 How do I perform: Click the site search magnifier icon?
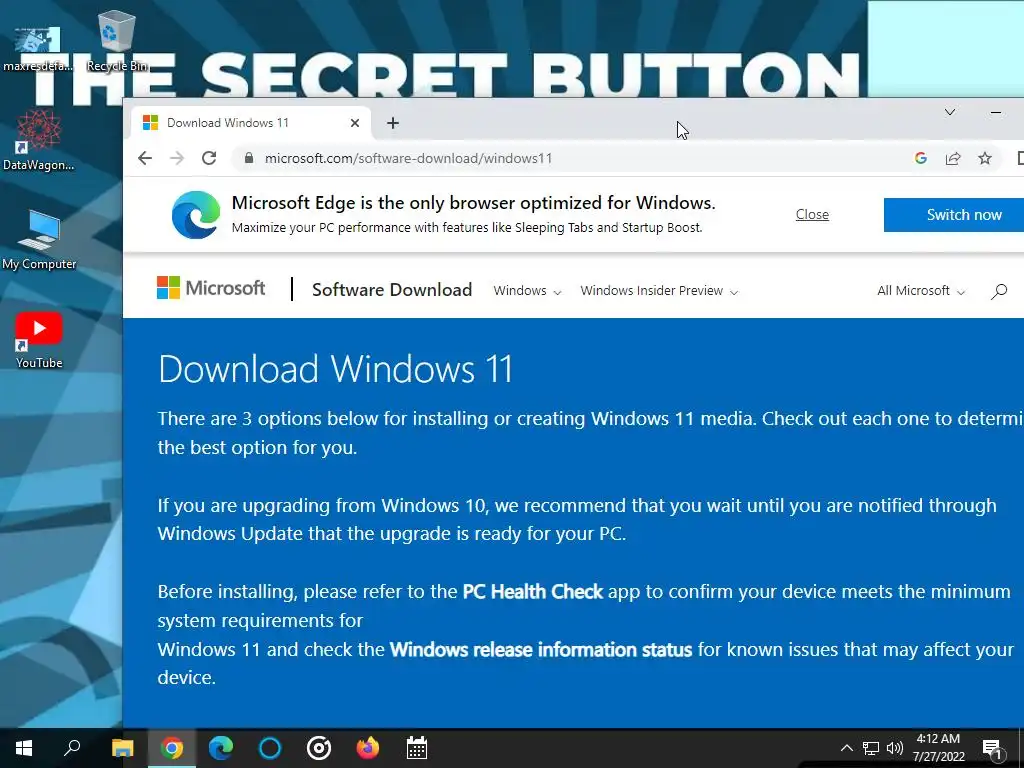point(999,291)
